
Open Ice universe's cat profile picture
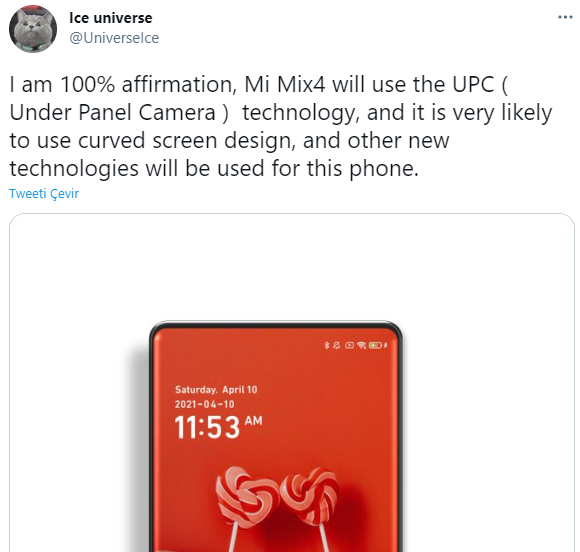(33, 29)
